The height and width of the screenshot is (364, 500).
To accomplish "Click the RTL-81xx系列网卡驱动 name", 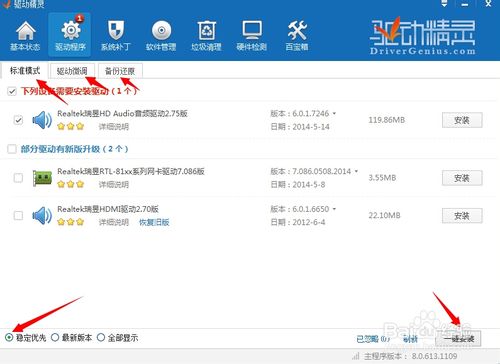I will click(131, 171).
